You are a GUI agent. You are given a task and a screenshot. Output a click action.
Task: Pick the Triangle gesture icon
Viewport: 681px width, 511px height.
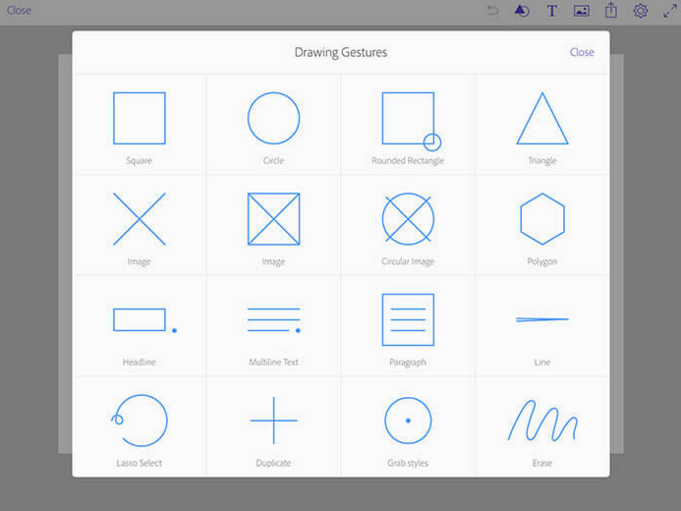click(x=542, y=118)
